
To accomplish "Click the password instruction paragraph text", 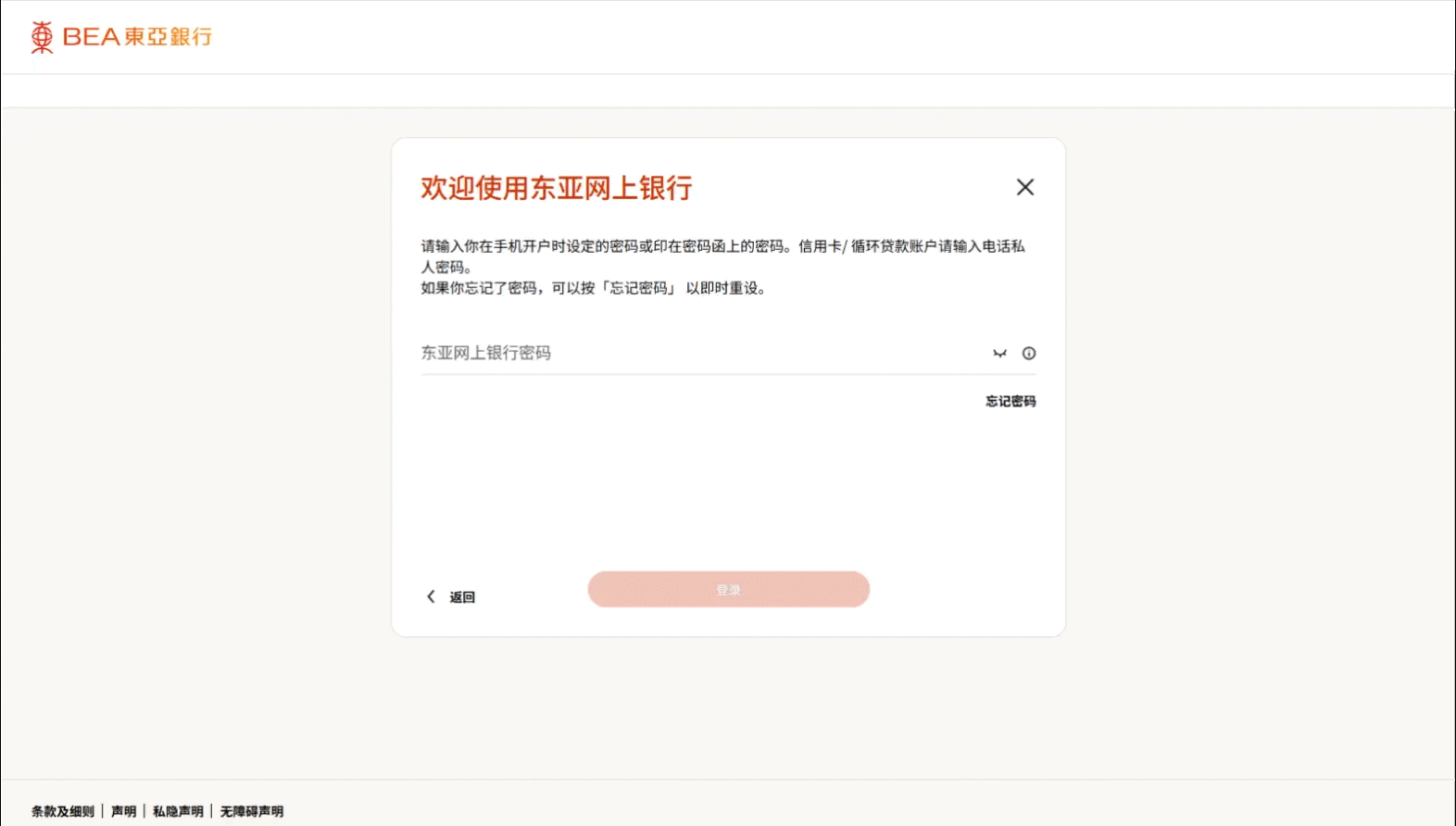I will [723, 267].
